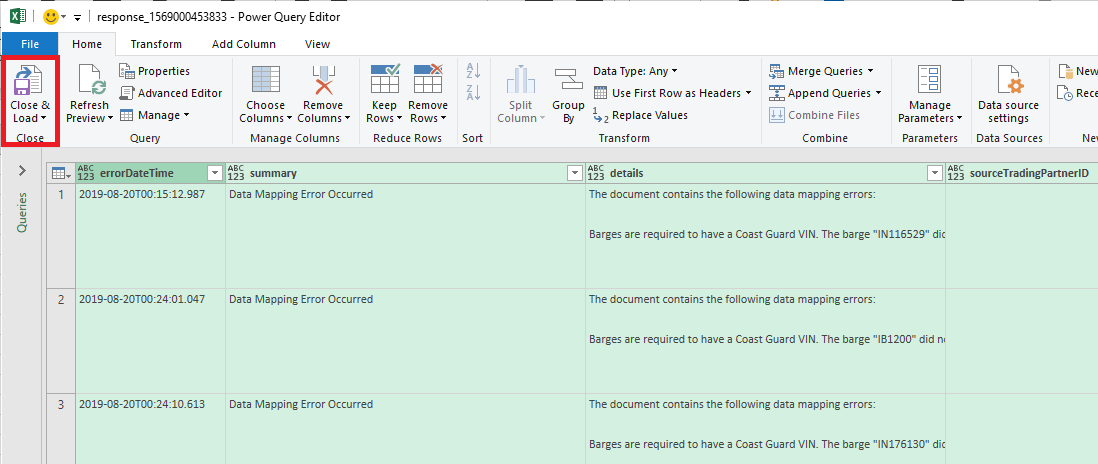Click the Group By icon
The height and width of the screenshot is (464, 1098).
(x=568, y=78)
